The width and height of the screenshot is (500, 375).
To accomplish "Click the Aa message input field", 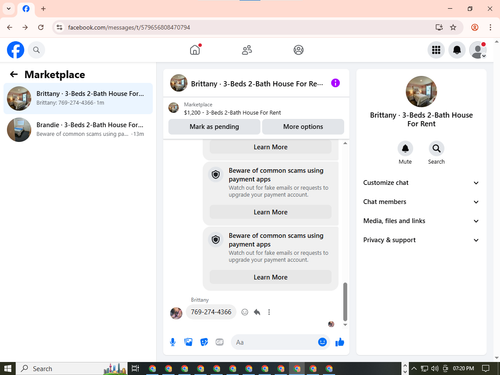I will [275, 342].
